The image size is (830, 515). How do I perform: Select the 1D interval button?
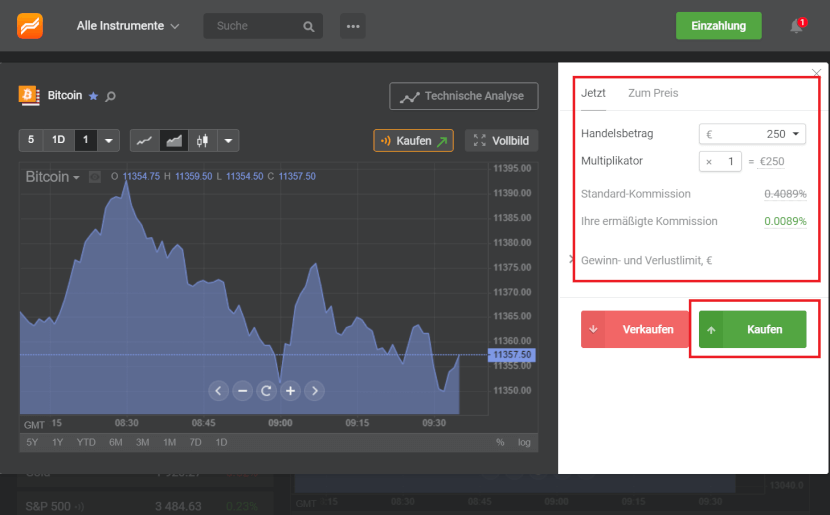(58, 140)
